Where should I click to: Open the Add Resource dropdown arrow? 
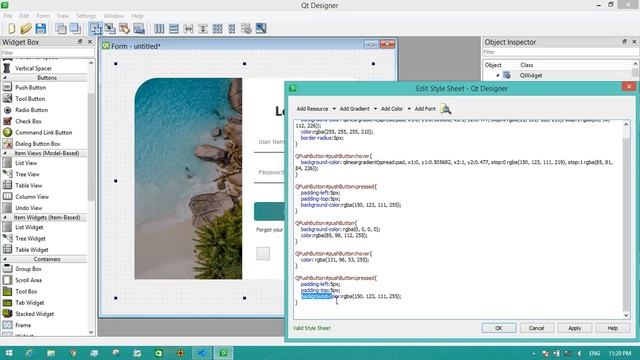click(x=334, y=109)
